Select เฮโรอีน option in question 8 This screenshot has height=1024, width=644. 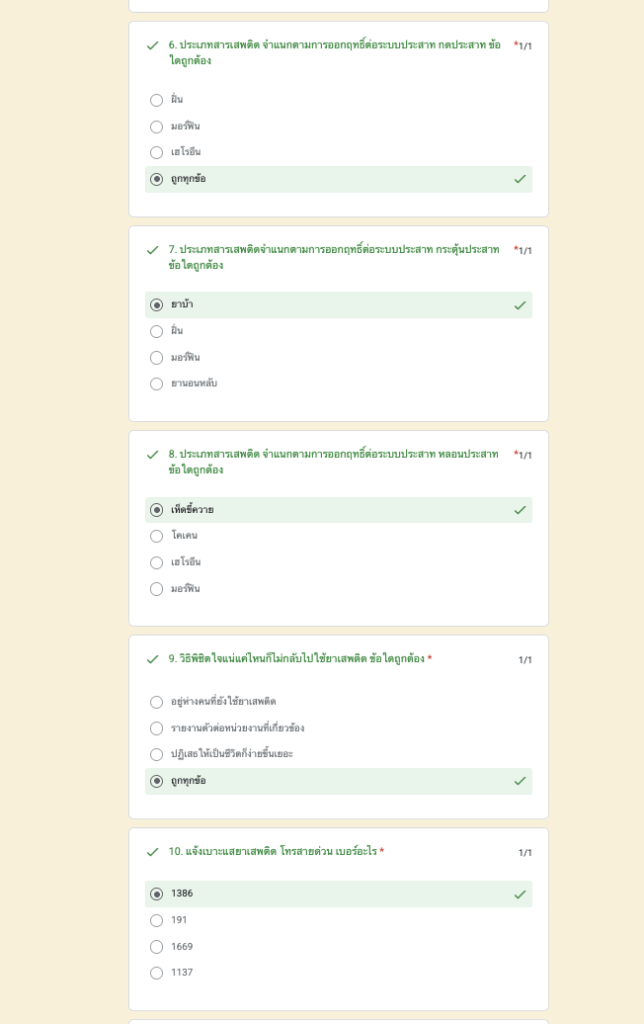(x=156, y=563)
